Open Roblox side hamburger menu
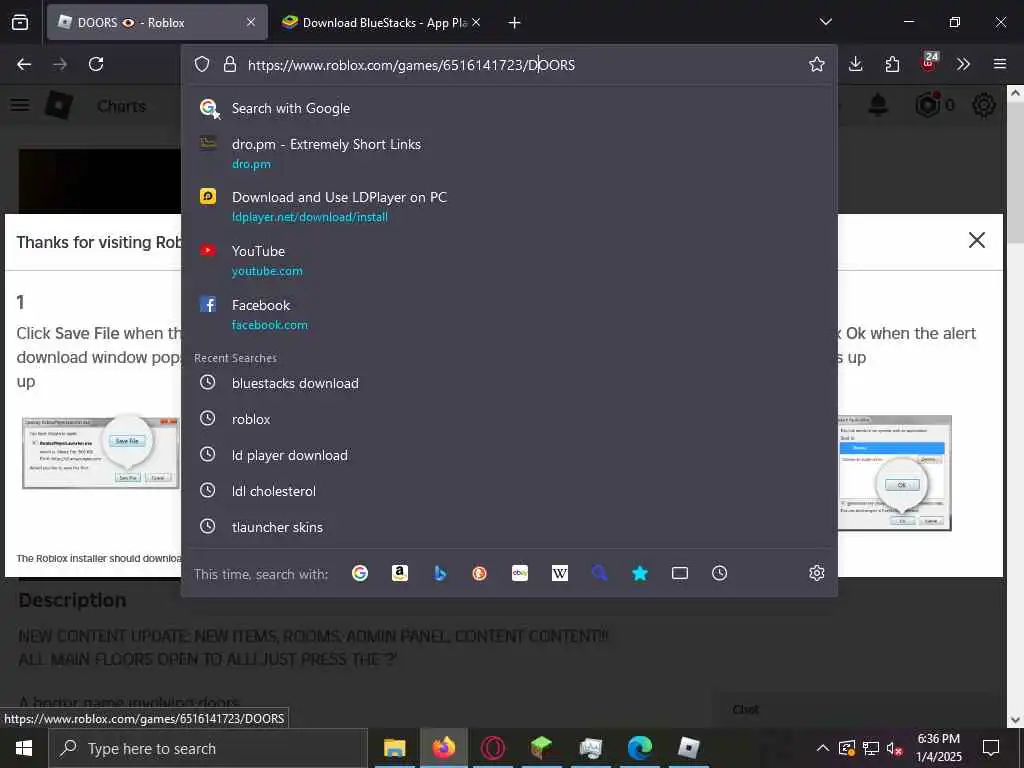Image resolution: width=1024 pixels, height=768 pixels. coord(20,104)
